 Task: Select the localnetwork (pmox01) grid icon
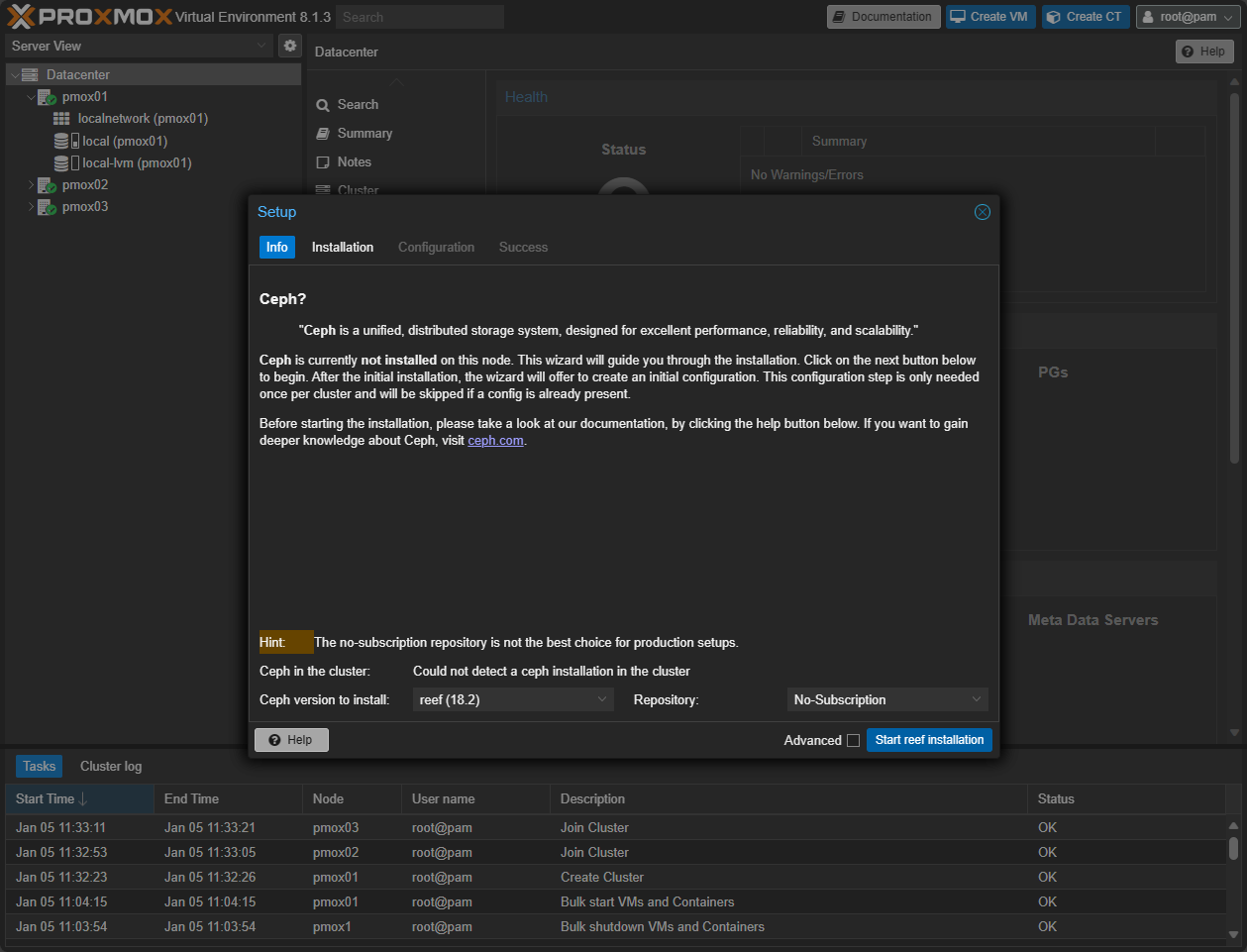tap(61, 119)
